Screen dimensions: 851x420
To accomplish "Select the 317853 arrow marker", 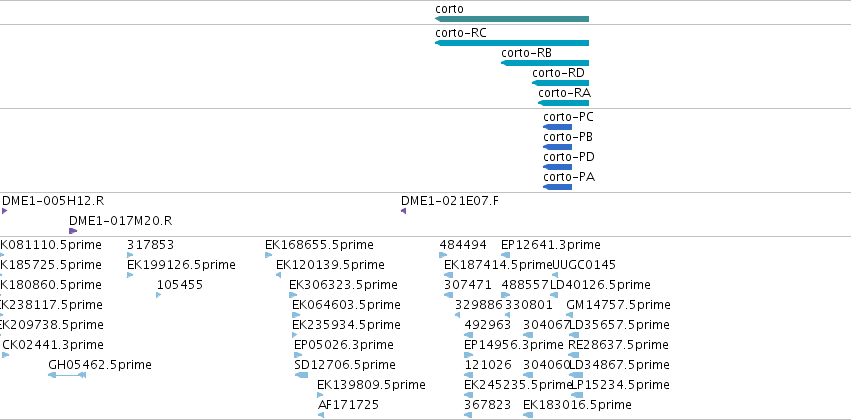I will 130,255.
